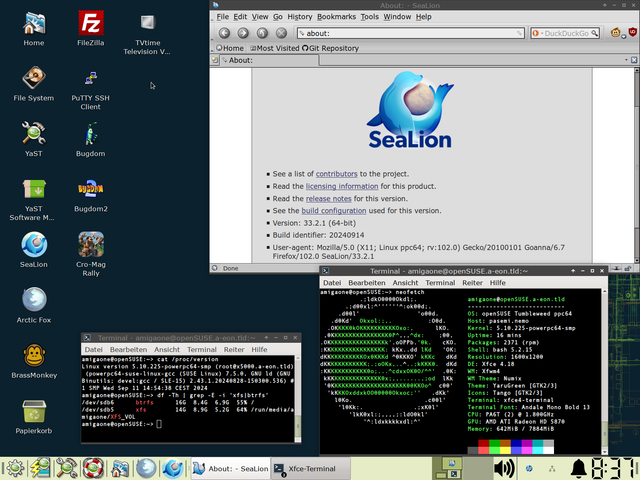The width and height of the screenshot is (640, 480).
Task: Open Hilfe menu in small terminal window
Action: coord(259,349)
